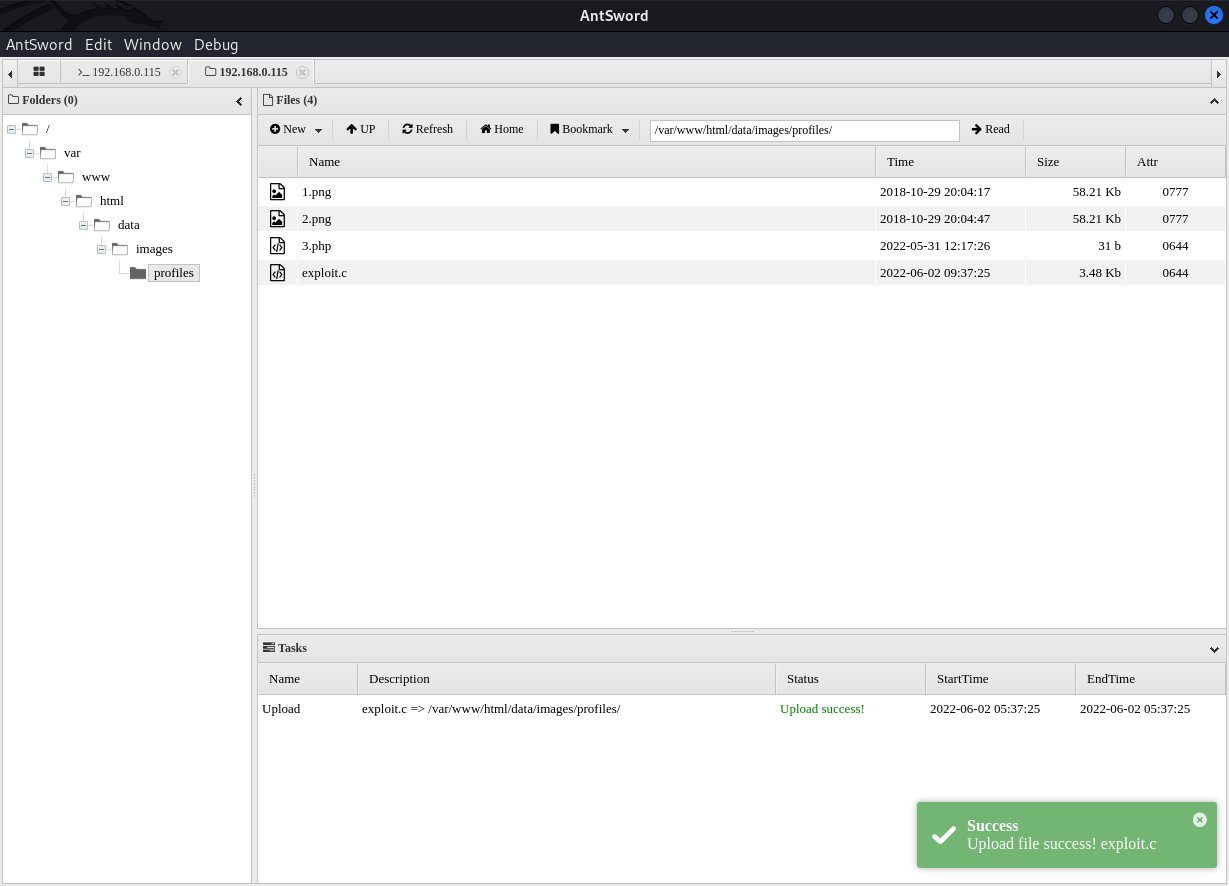Collapse the Tasks panel chevron

click(x=1214, y=649)
